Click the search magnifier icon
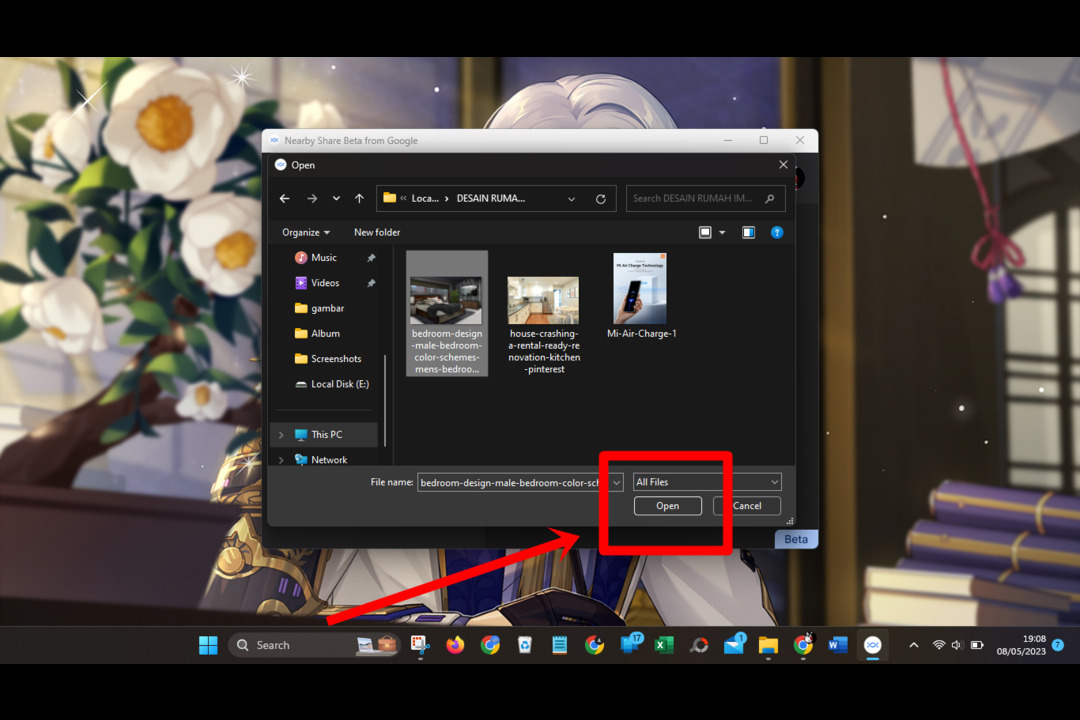Viewport: 1080px width, 720px height. pos(770,198)
